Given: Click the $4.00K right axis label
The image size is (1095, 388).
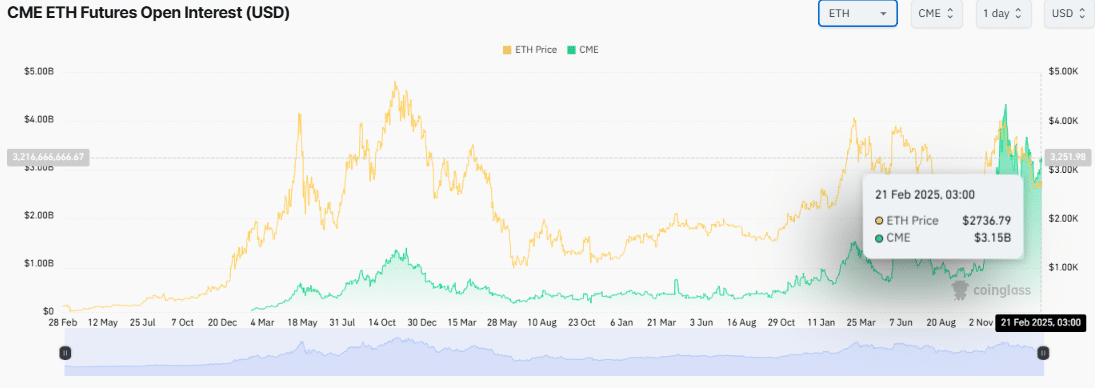Looking at the screenshot, I should tap(1063, 121).
